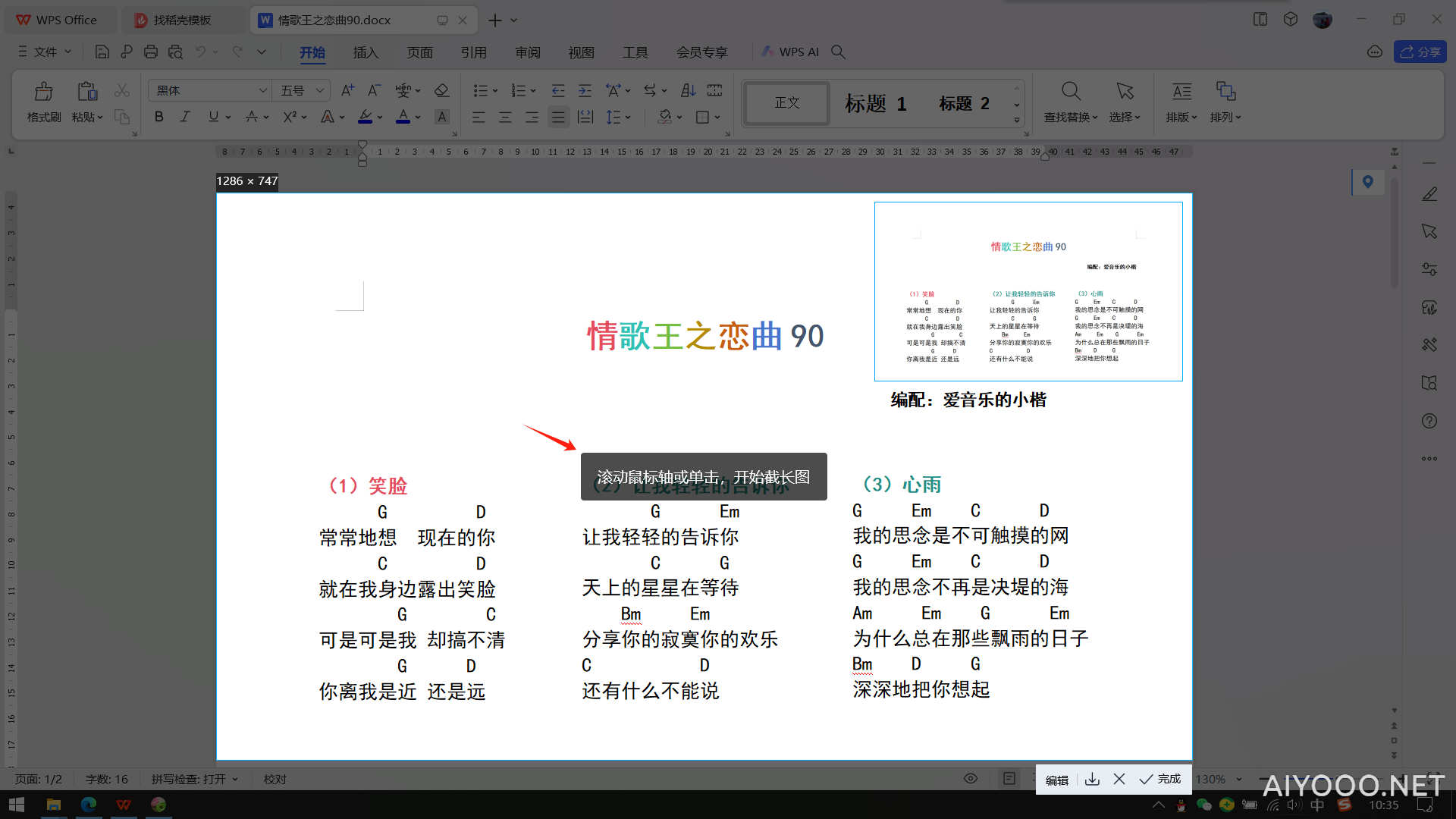Switch to the 页面 ribbon tab

419,52
